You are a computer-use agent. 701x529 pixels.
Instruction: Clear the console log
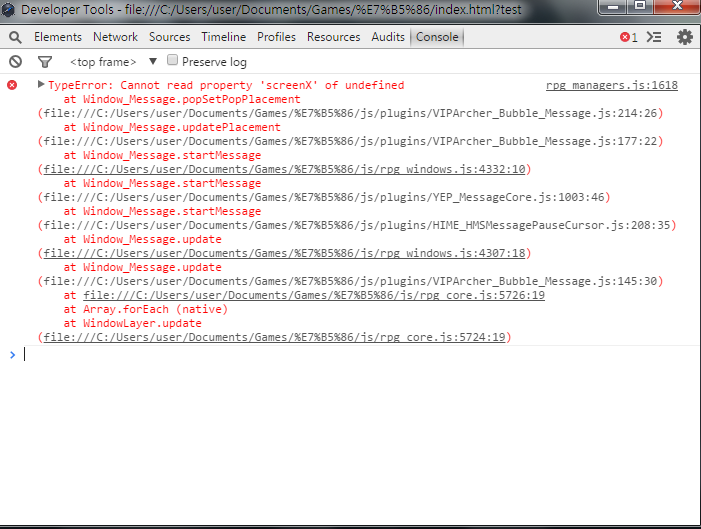click(x=15, y=61)
